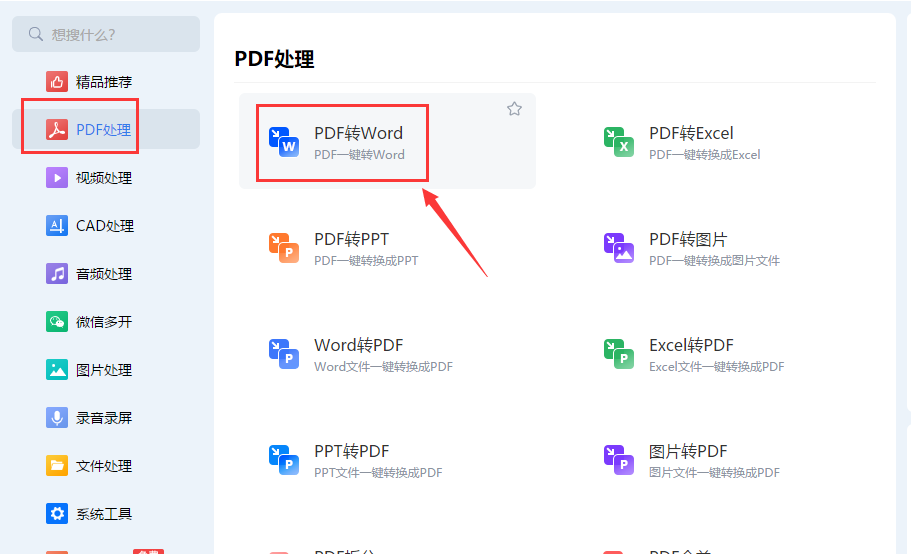
Task: Select the PDF处理 sidebar label
Action: point(103,129)
